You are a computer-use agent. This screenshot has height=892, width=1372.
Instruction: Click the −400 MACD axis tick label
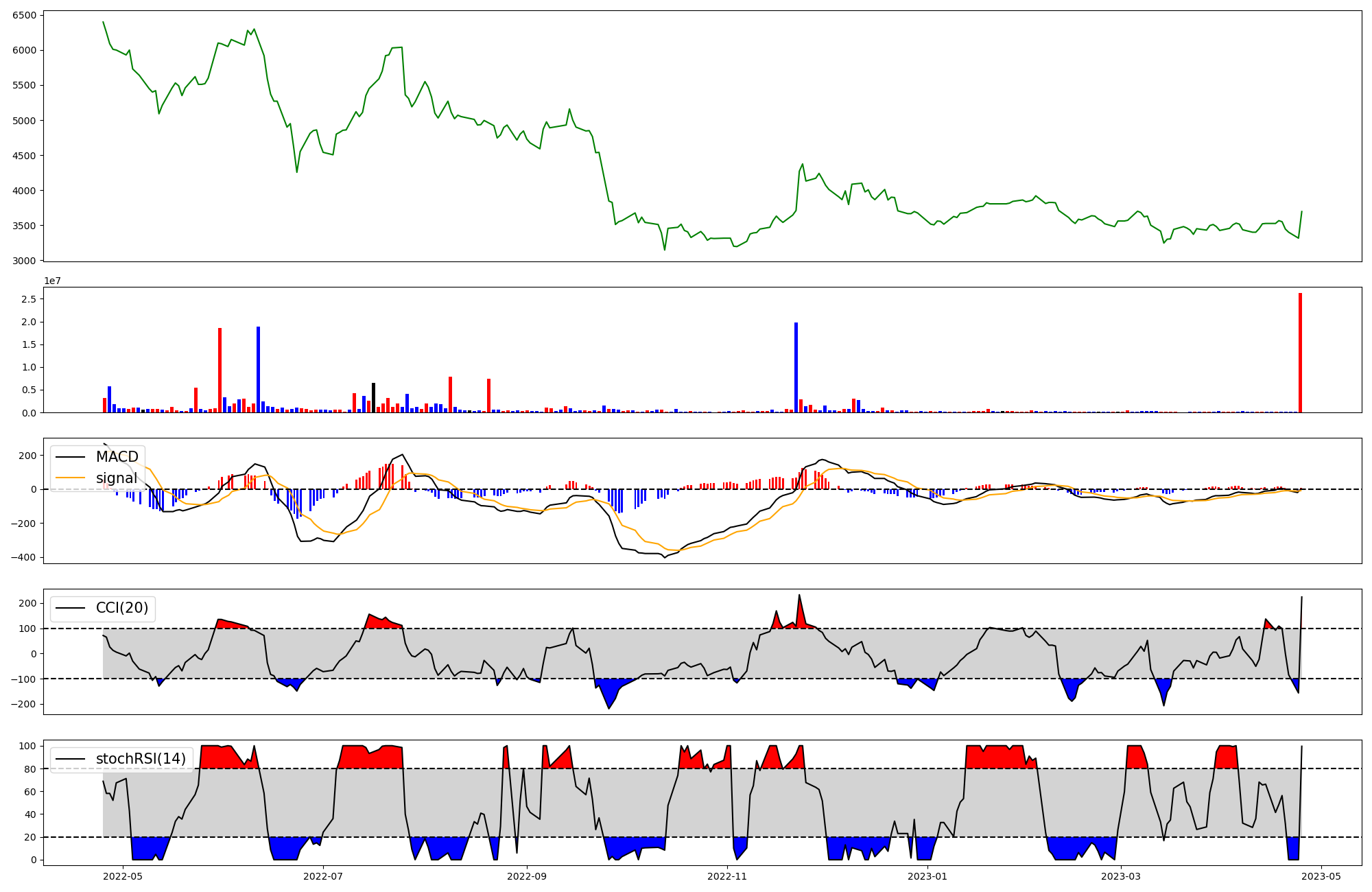(x=23, y=557)
